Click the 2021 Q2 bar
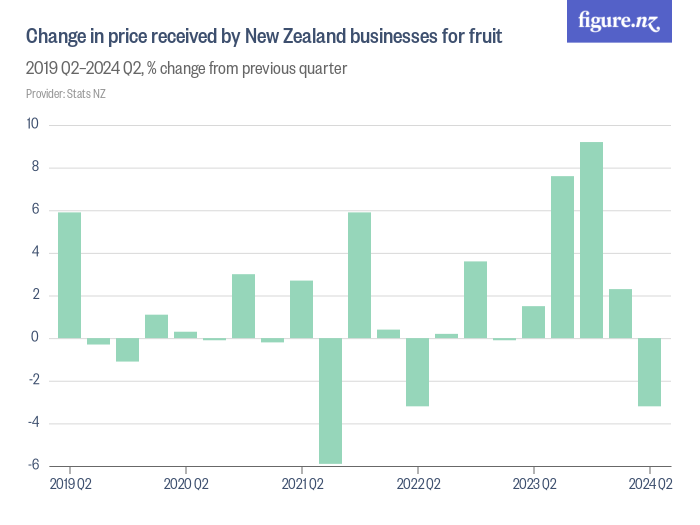The width and height of the screenshot is (700, 525). pos(301,309)
